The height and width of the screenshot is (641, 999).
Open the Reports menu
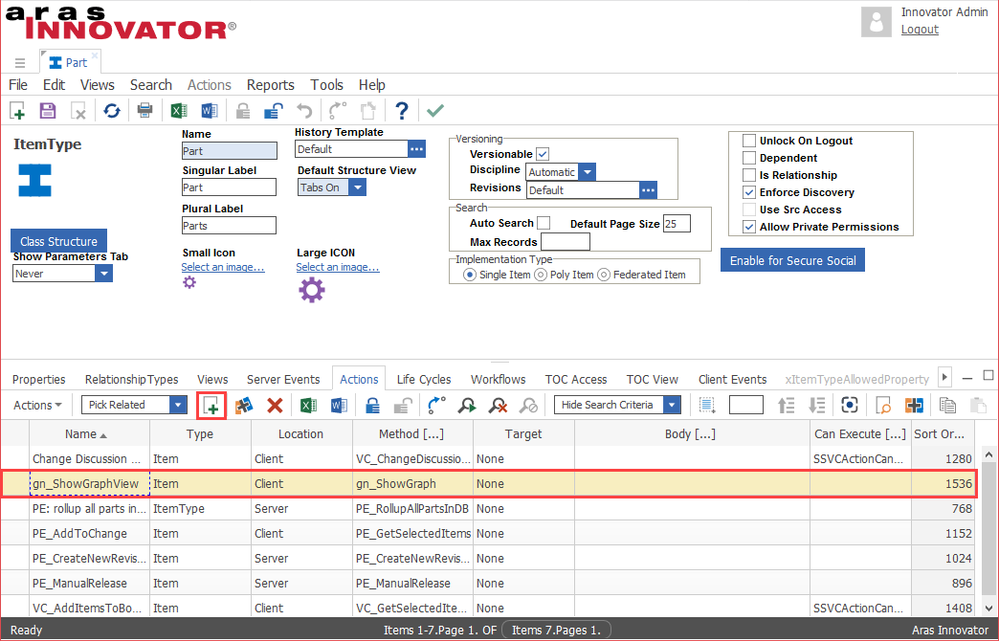point(270,85)
